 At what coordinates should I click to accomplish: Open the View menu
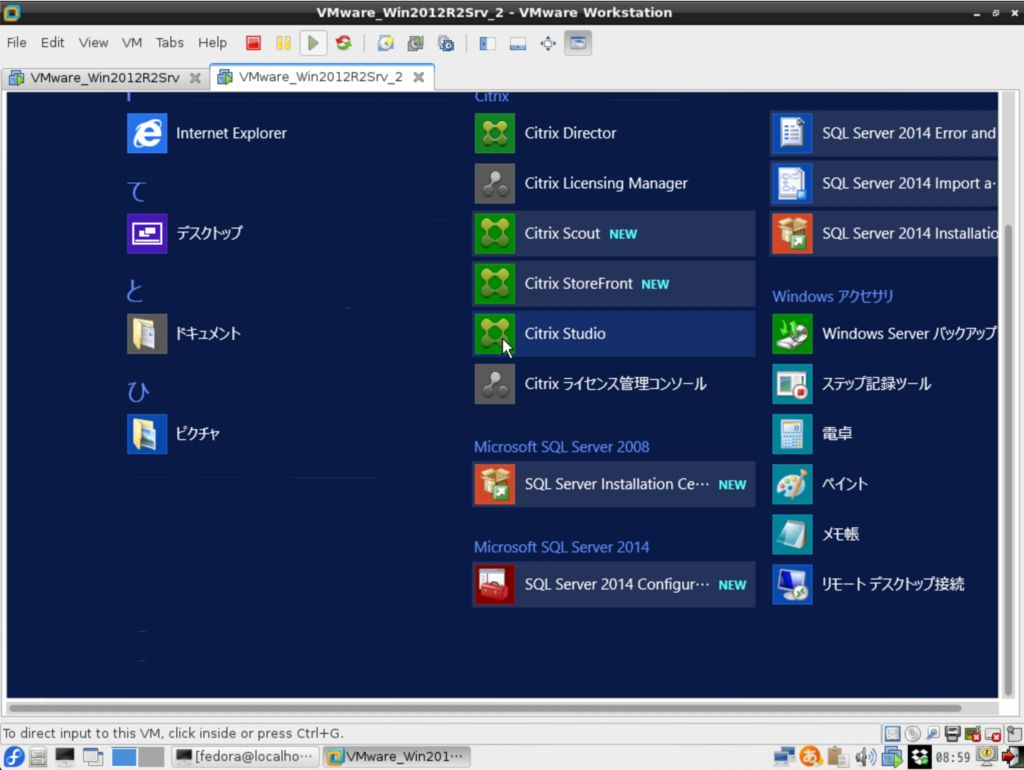93,43
